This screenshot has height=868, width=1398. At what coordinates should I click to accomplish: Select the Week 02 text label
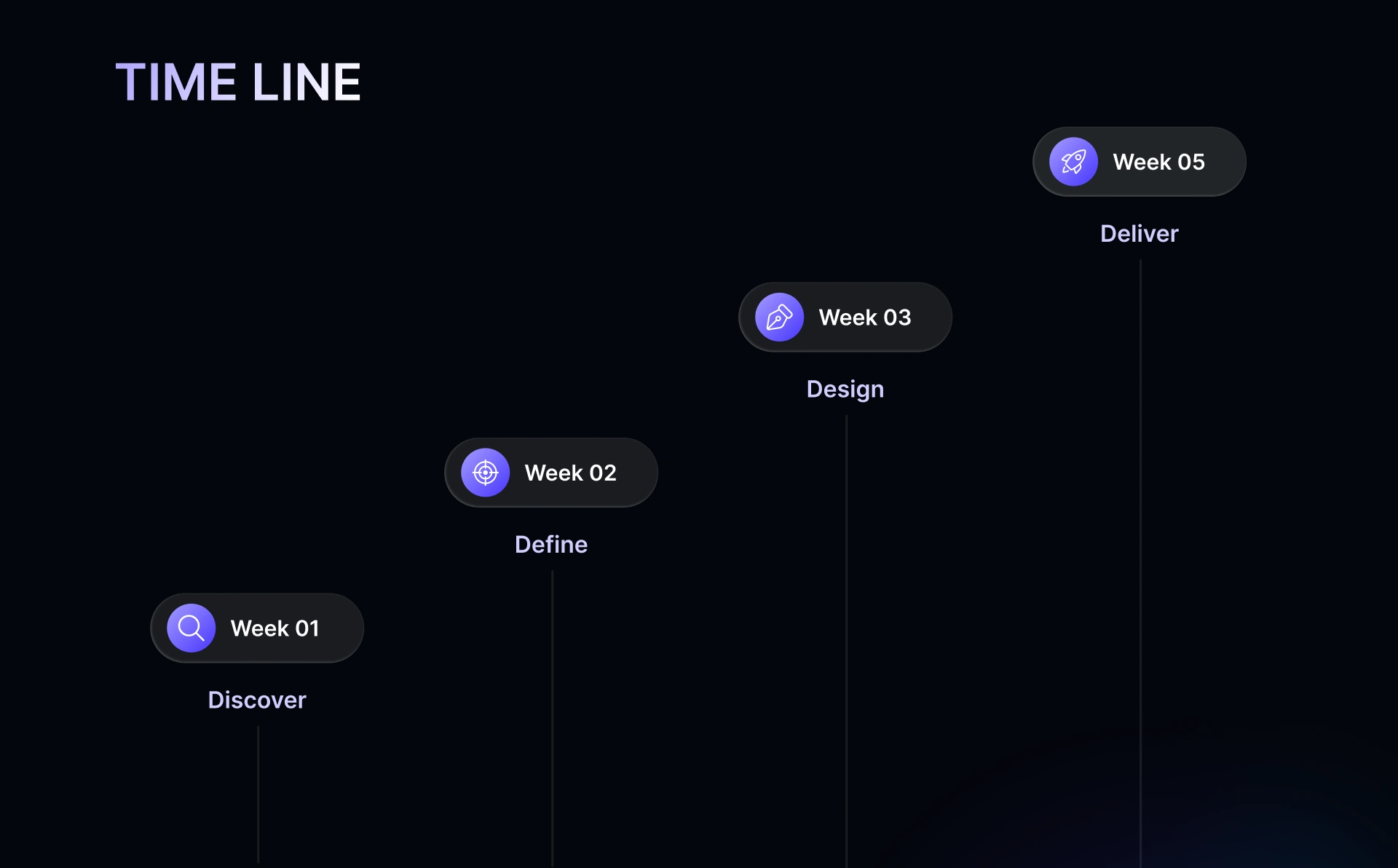pos(570,473)
